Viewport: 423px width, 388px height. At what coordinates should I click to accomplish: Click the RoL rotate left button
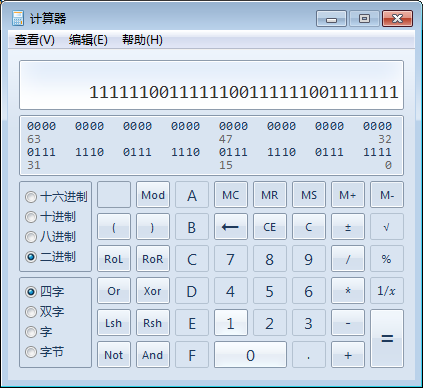(x=114, y=259)
